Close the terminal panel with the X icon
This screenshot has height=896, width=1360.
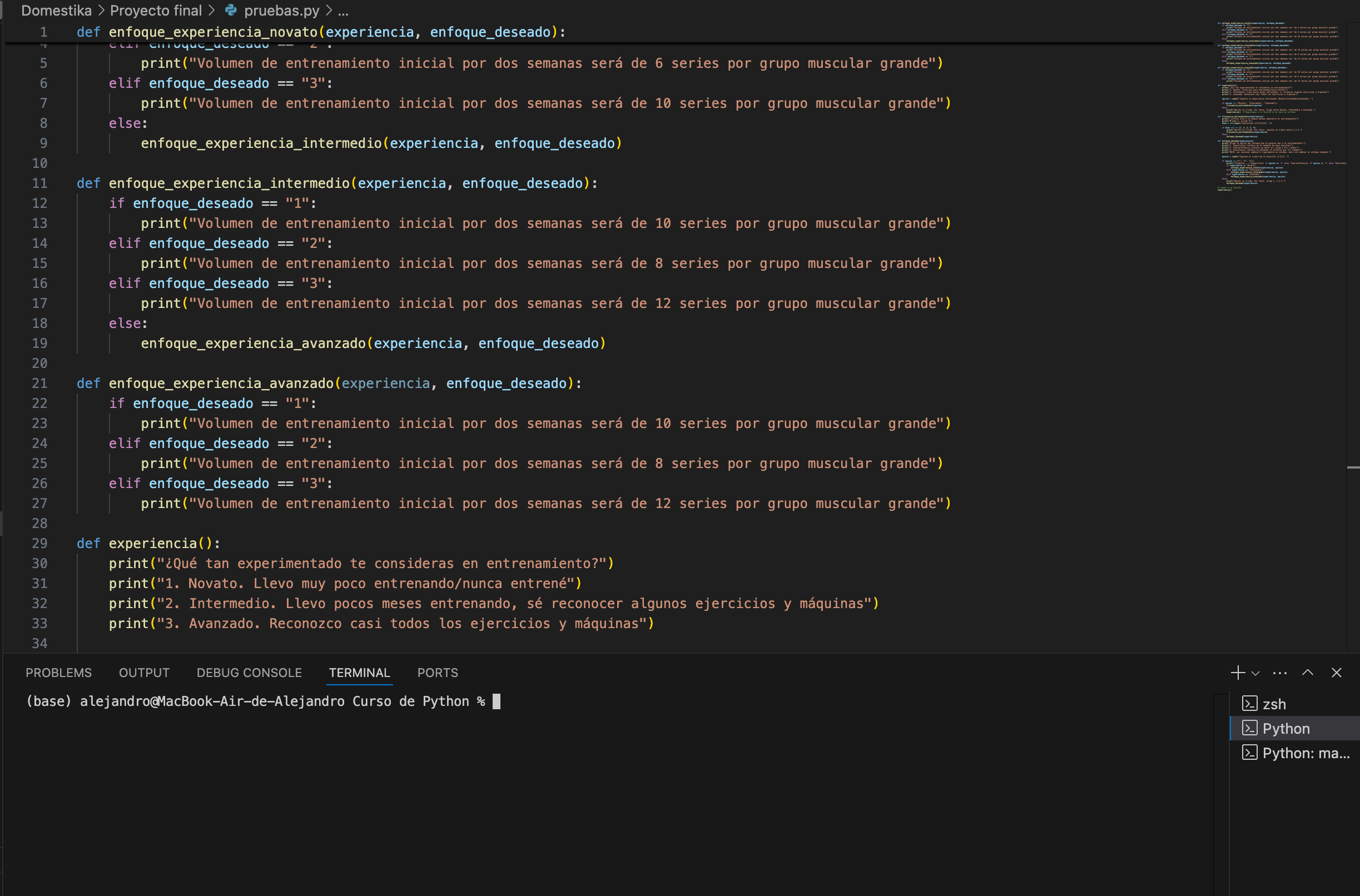1336,673
